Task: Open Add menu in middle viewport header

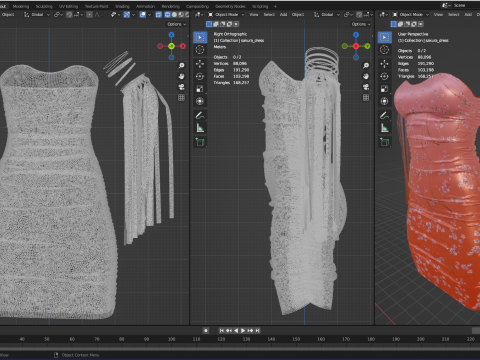Action: point(283,15)
